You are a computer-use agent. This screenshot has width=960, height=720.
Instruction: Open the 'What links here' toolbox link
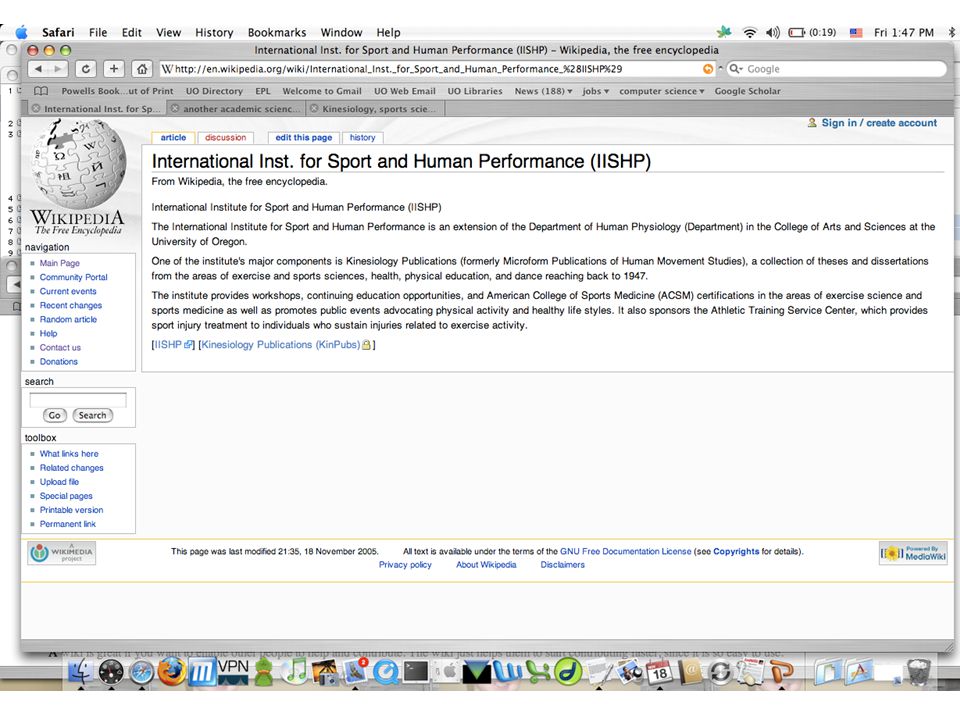[69, 454]
